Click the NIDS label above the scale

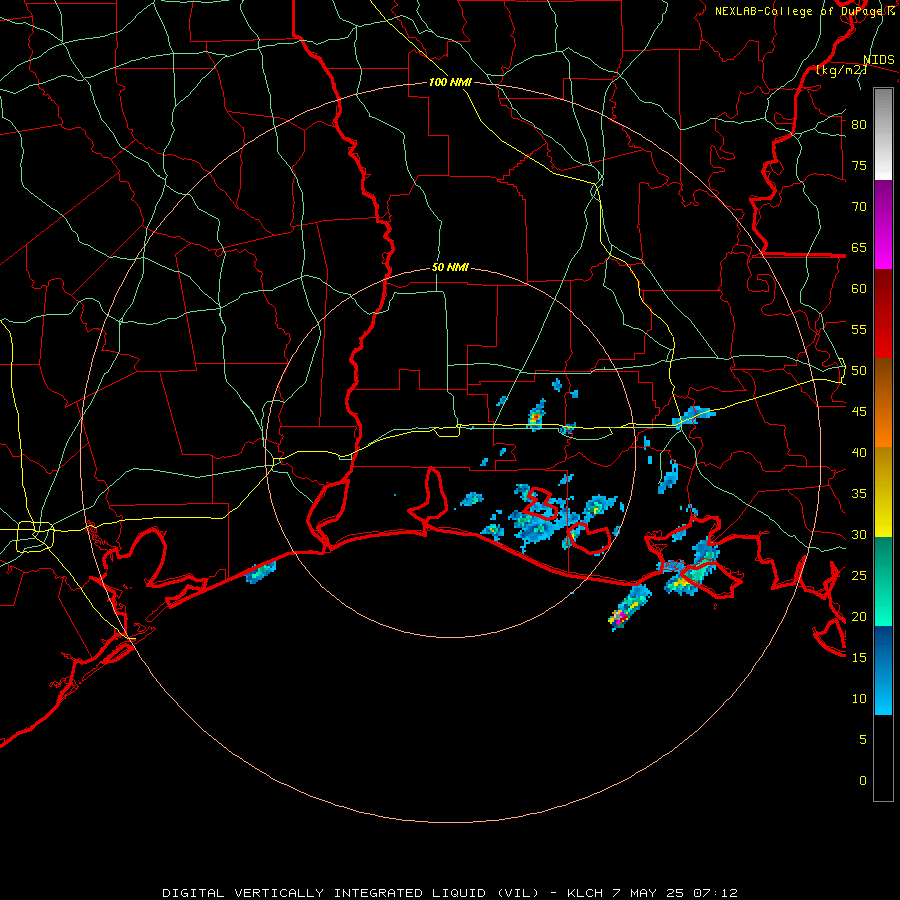coord(878,60)
